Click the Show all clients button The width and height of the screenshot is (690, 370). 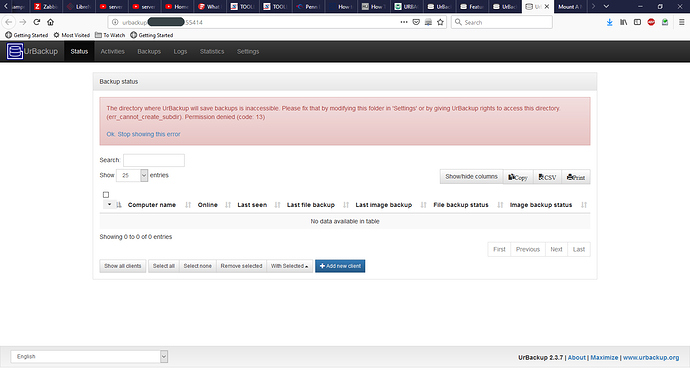coord(123,266)
